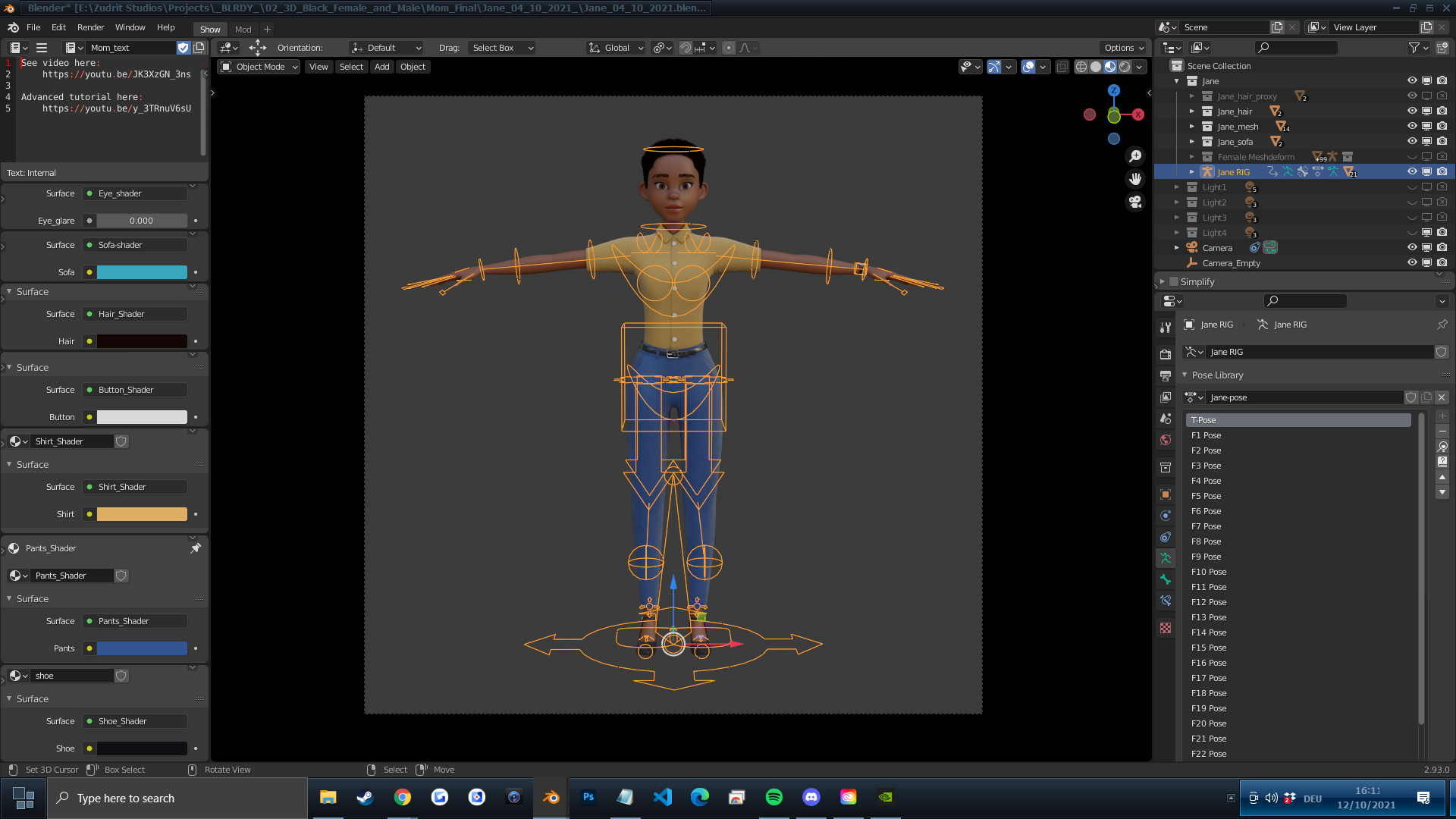
Task: Expand the Jane_hair collection
Action: [x=1192, y=111]
